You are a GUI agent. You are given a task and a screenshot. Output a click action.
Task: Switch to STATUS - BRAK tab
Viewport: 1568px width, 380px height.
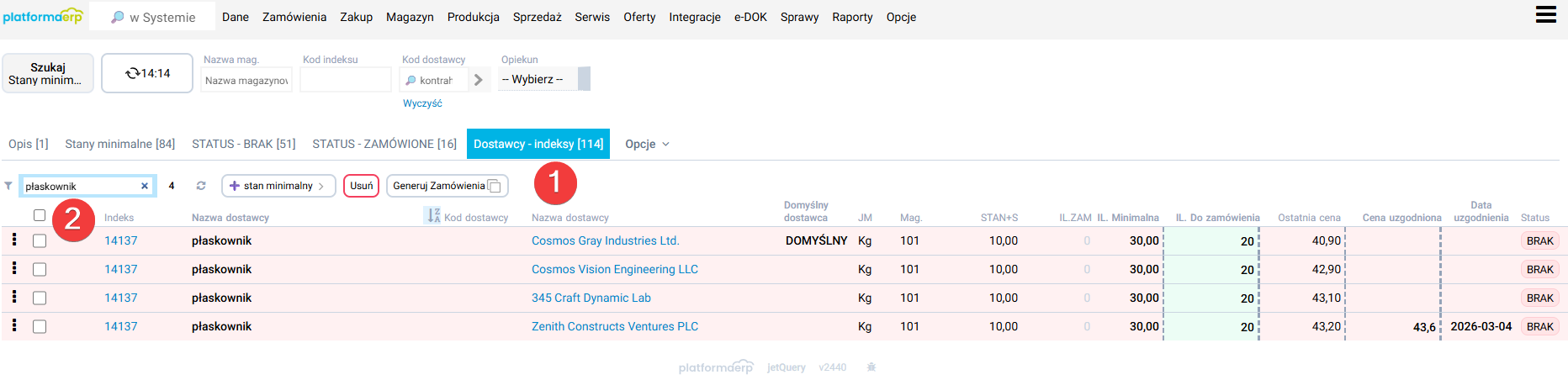pyautogui.click(x=243, y=144)
